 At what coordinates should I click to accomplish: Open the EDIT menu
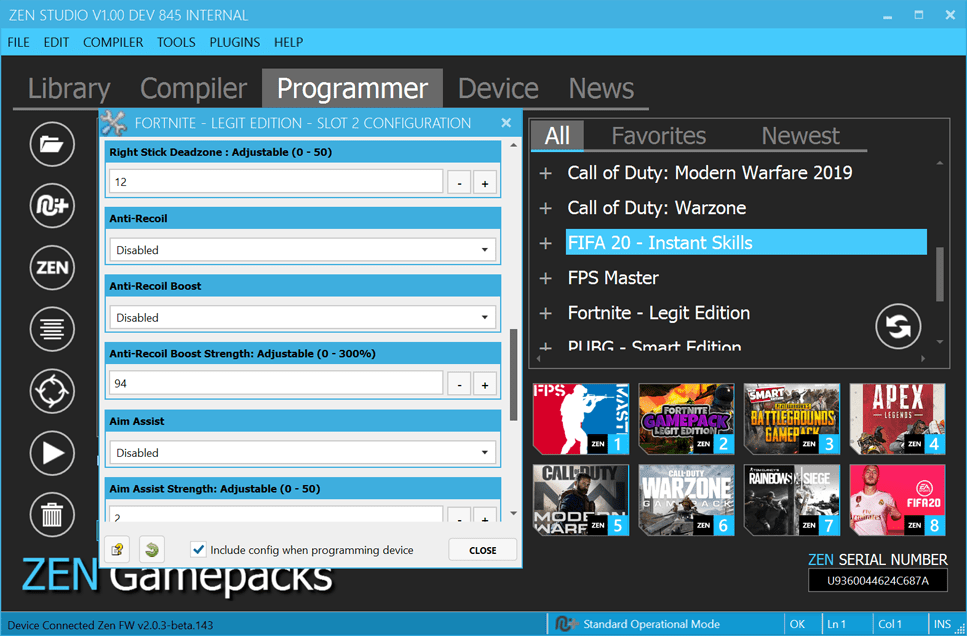[56, 43]
